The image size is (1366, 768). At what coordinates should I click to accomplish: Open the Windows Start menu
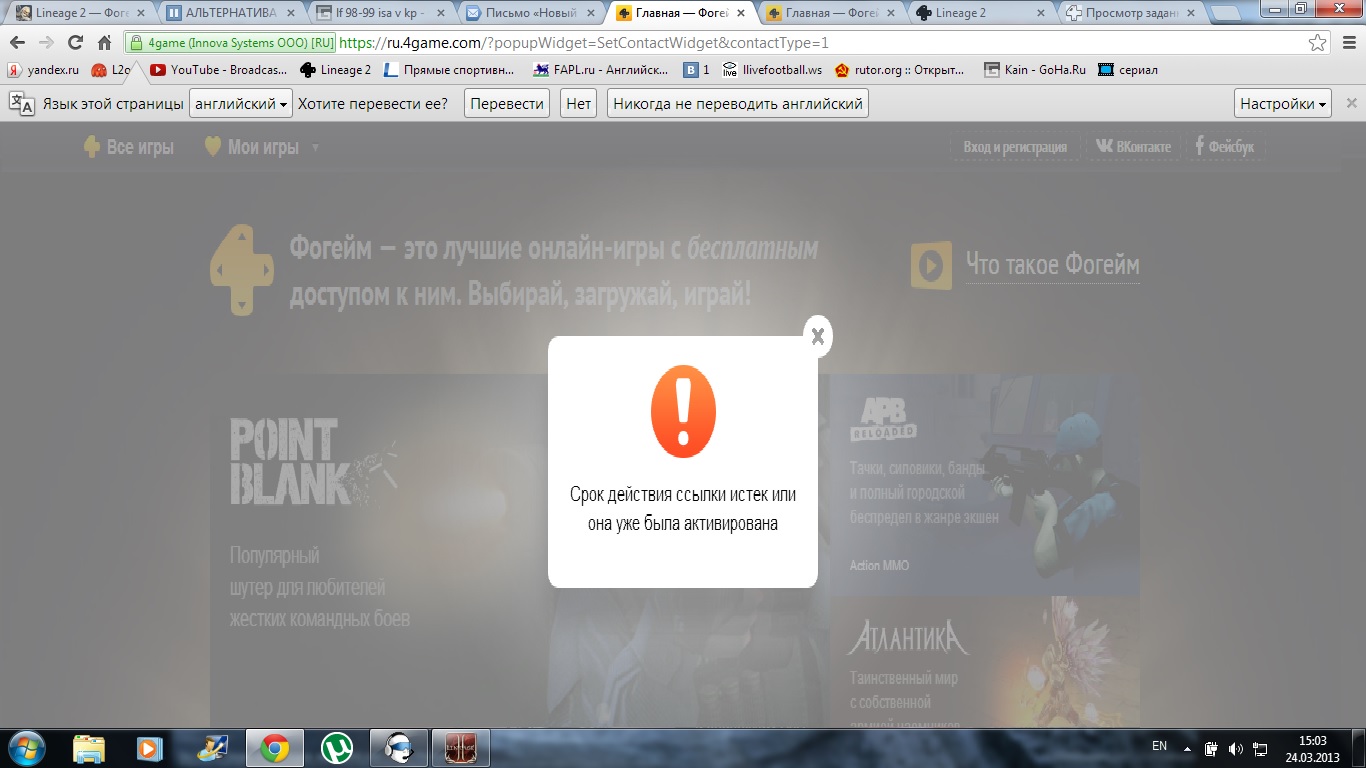click(x=25, y=747)
